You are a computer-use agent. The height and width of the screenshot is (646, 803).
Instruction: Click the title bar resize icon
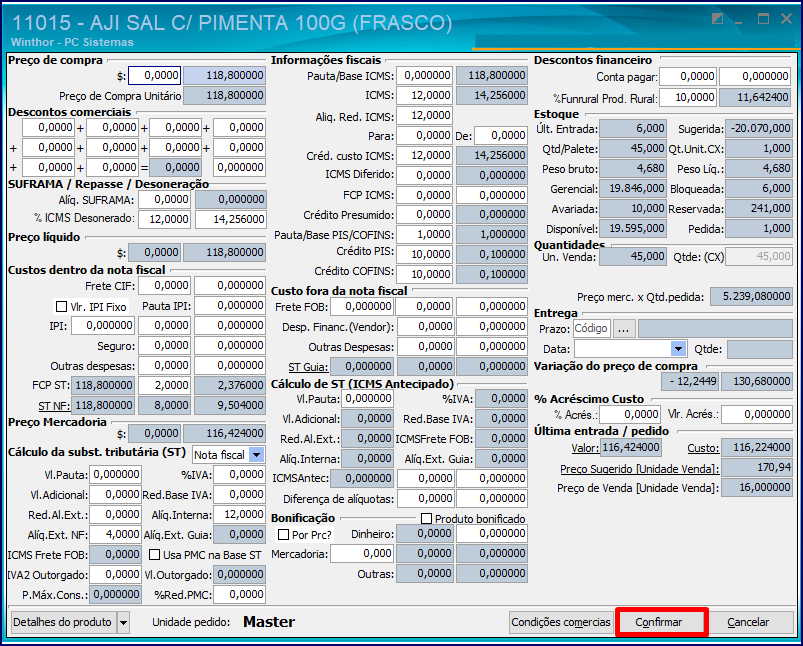[717, 19]
